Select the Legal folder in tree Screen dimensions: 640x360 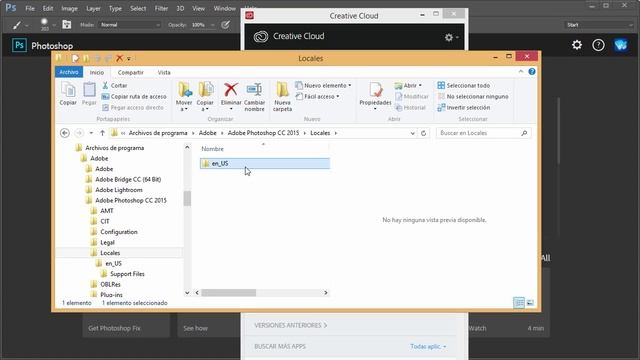point(107,242)
